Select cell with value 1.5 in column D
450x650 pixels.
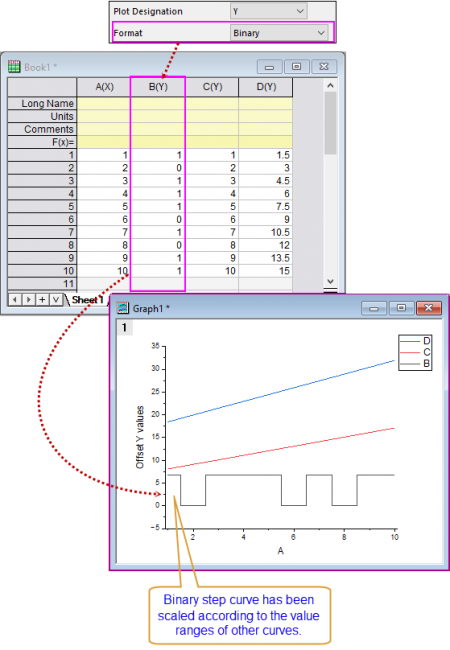(266, 155)
